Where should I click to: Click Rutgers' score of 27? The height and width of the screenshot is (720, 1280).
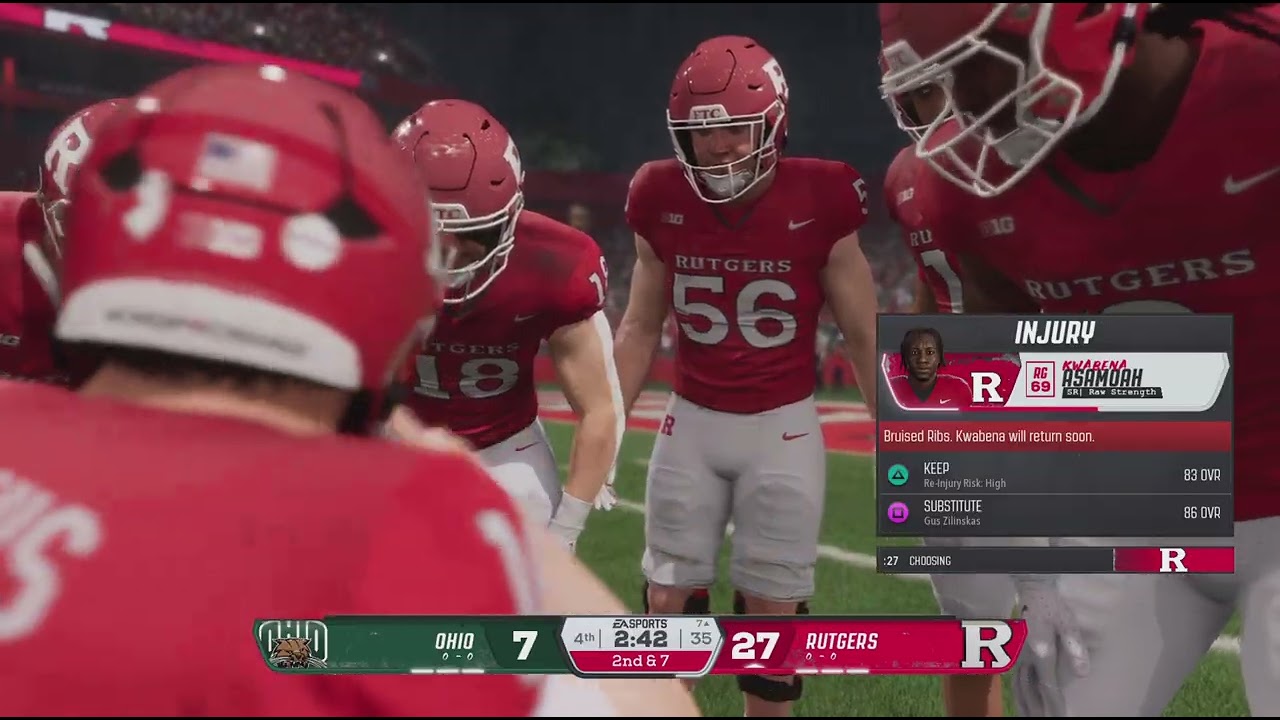pyautogui.click(x=755, y=646)
